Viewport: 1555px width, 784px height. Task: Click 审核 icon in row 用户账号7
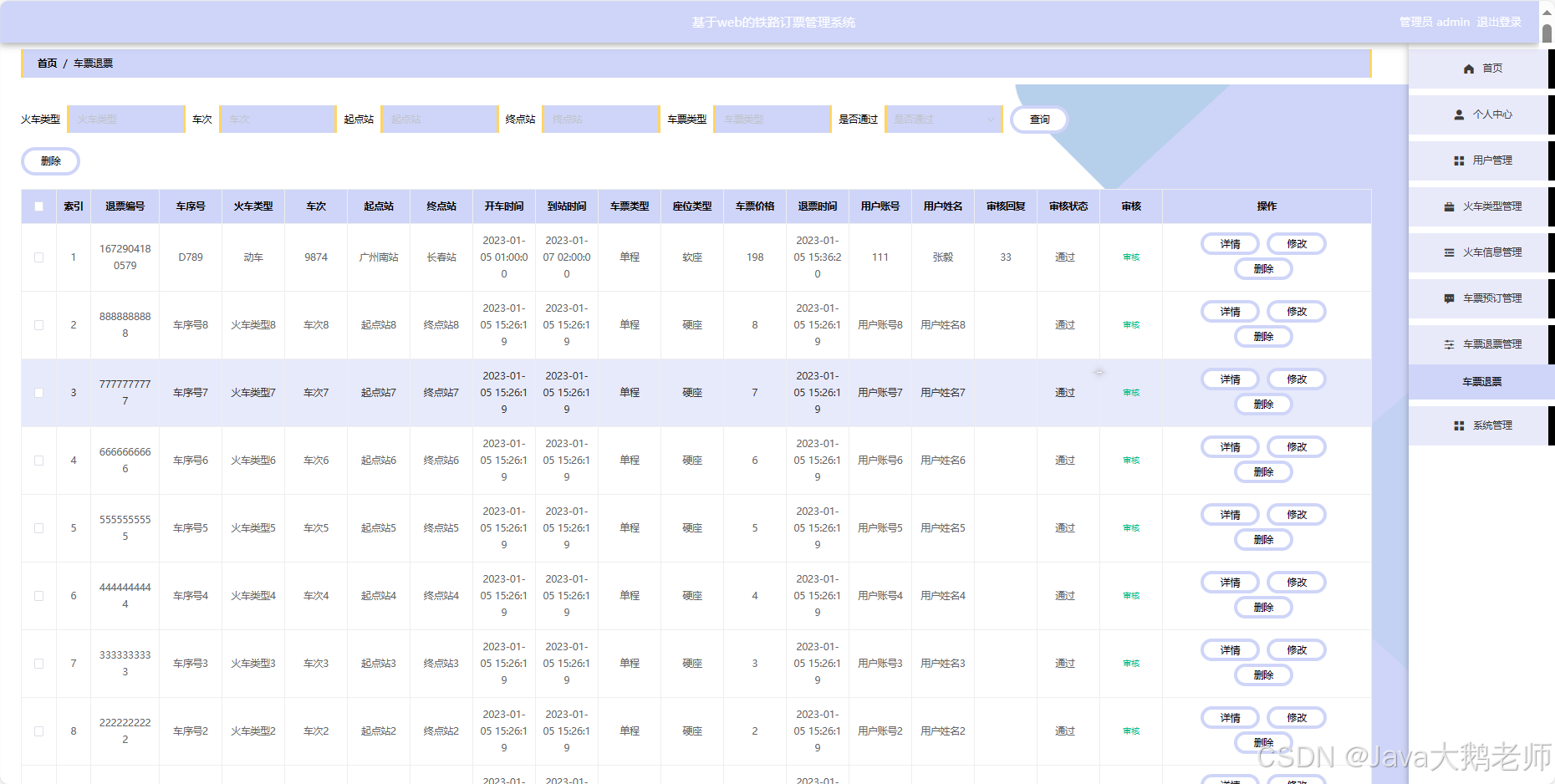point(1131,393)
